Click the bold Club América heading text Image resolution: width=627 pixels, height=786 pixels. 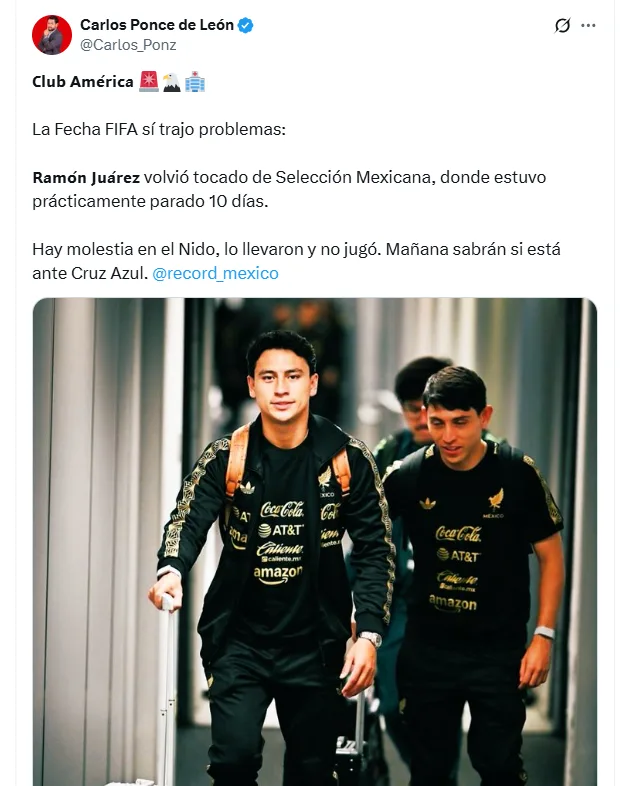click(83, 81)
